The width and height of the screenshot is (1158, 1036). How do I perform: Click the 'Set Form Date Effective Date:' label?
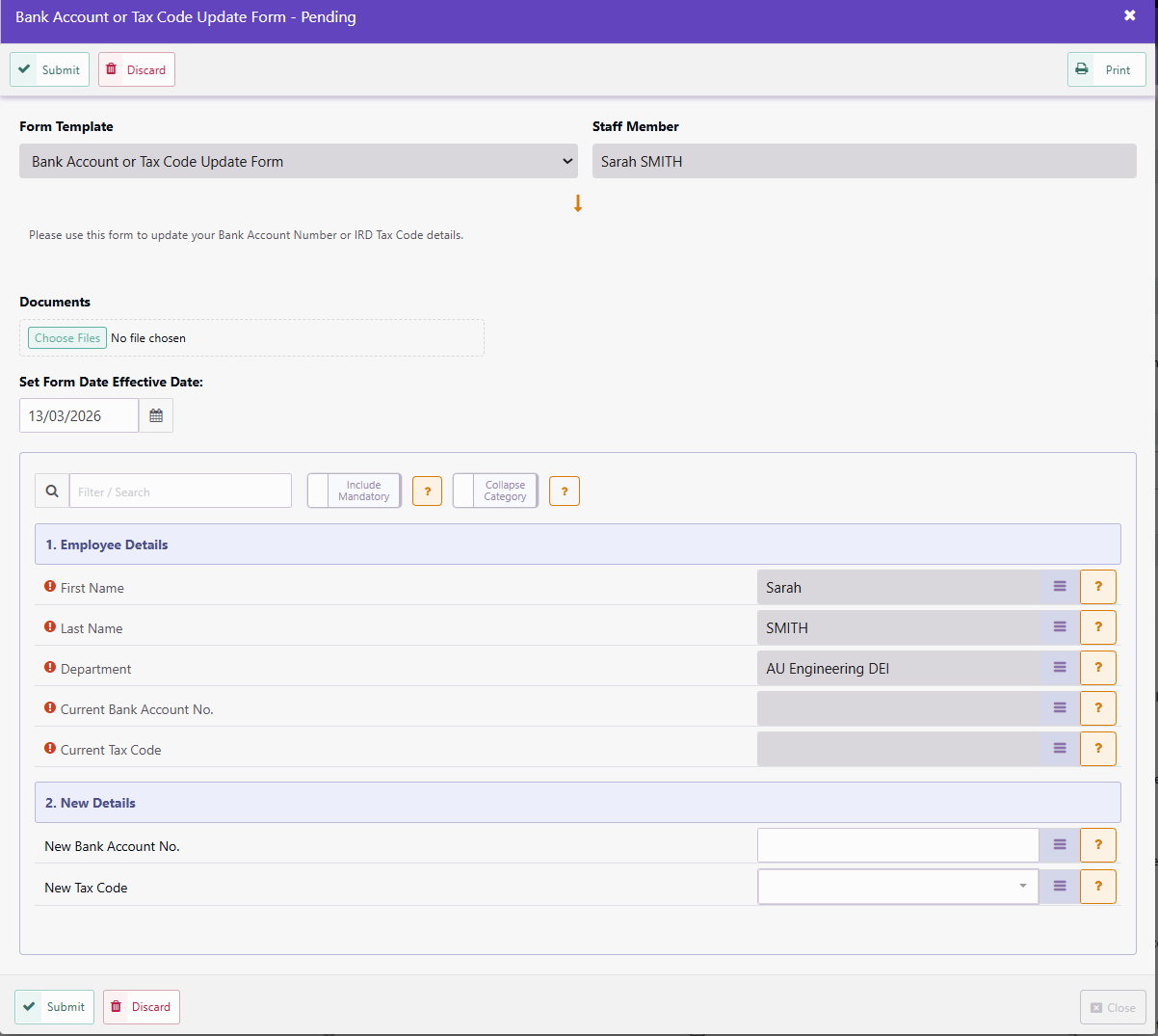[111, 382]
